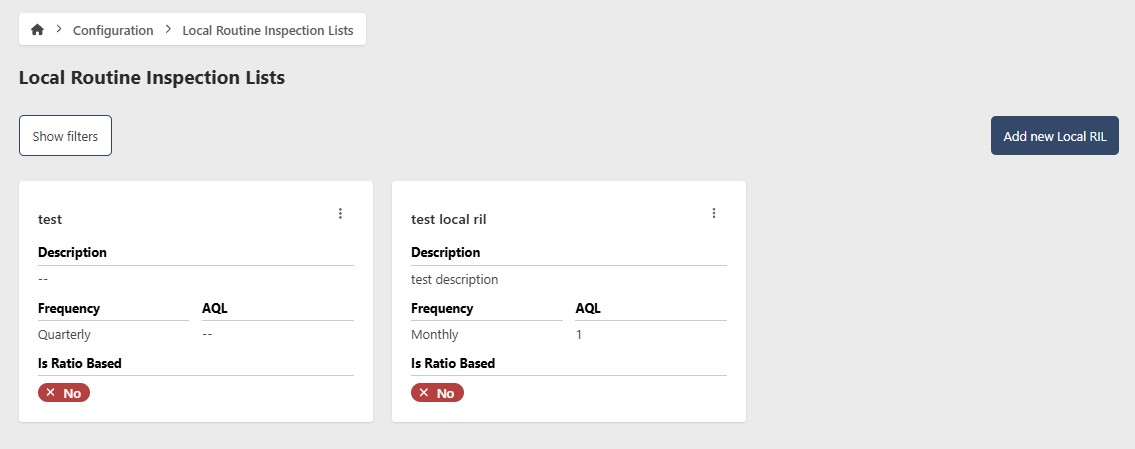Screen dimensions: 1135x449
Task: Open the card titled test
Action: coord(50,219)
